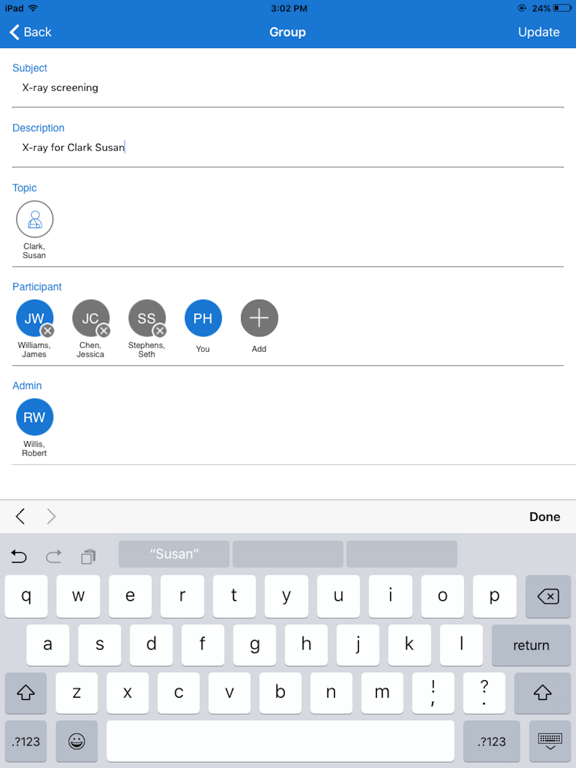Tap the question mark period key

tap(484, 693)
